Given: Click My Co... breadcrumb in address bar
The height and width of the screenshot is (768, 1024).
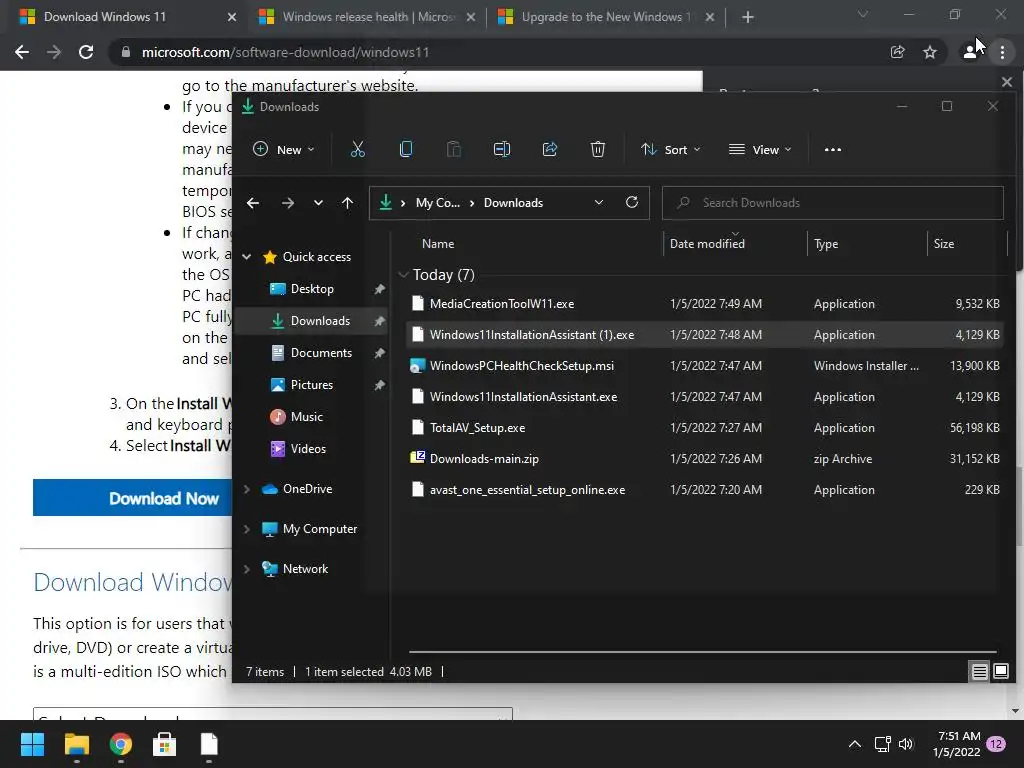Looking at the screenshot, I should [x=438, y=202].
